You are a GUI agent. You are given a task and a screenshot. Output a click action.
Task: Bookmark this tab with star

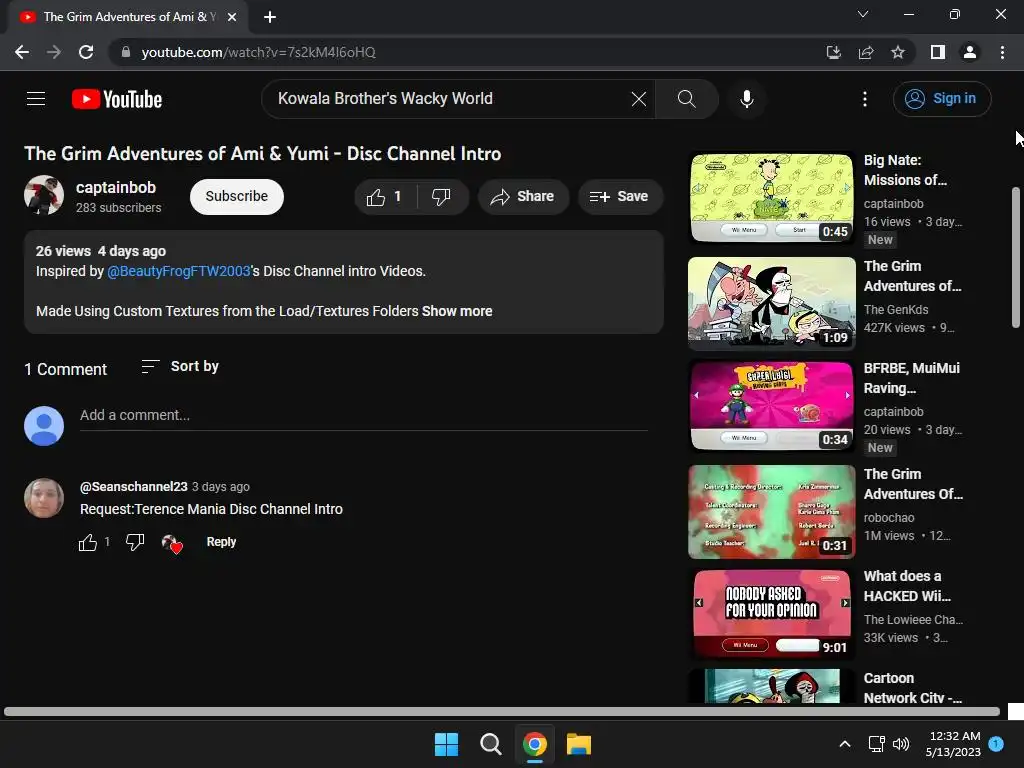tap(898, 52)
